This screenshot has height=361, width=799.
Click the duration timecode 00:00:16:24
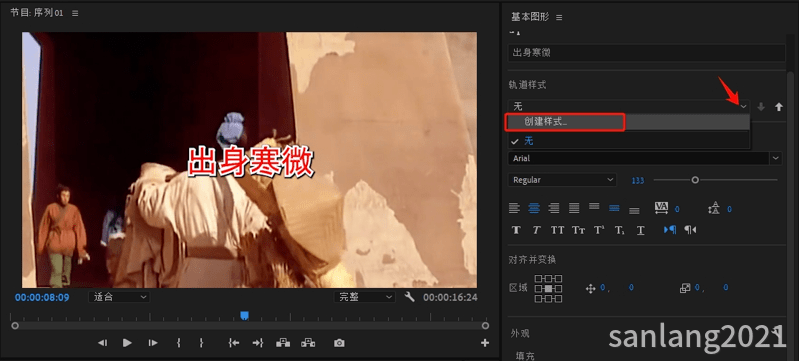click(450, 297)
